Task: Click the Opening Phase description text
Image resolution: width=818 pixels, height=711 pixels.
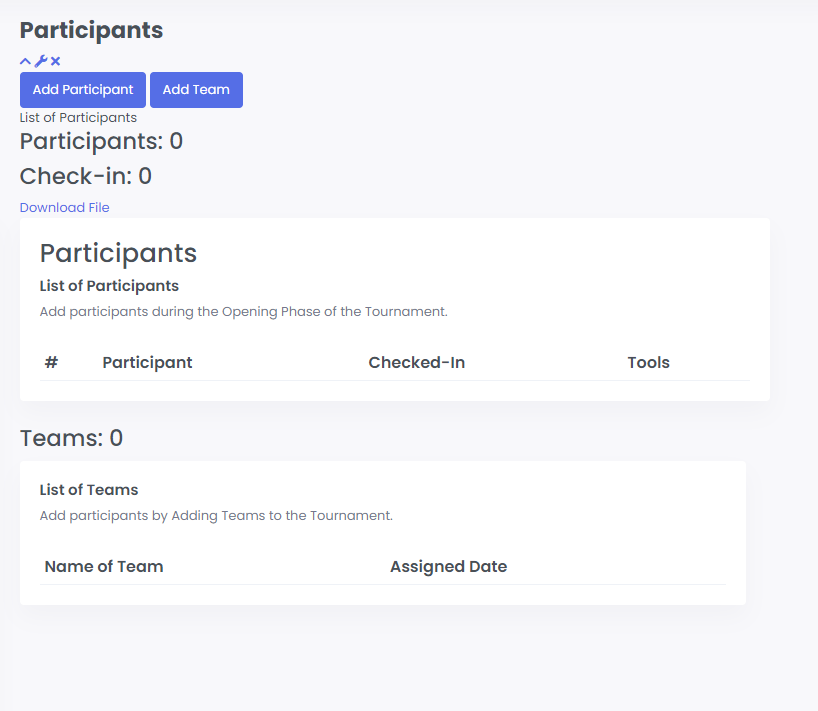Action: click(x=243, y=311)
